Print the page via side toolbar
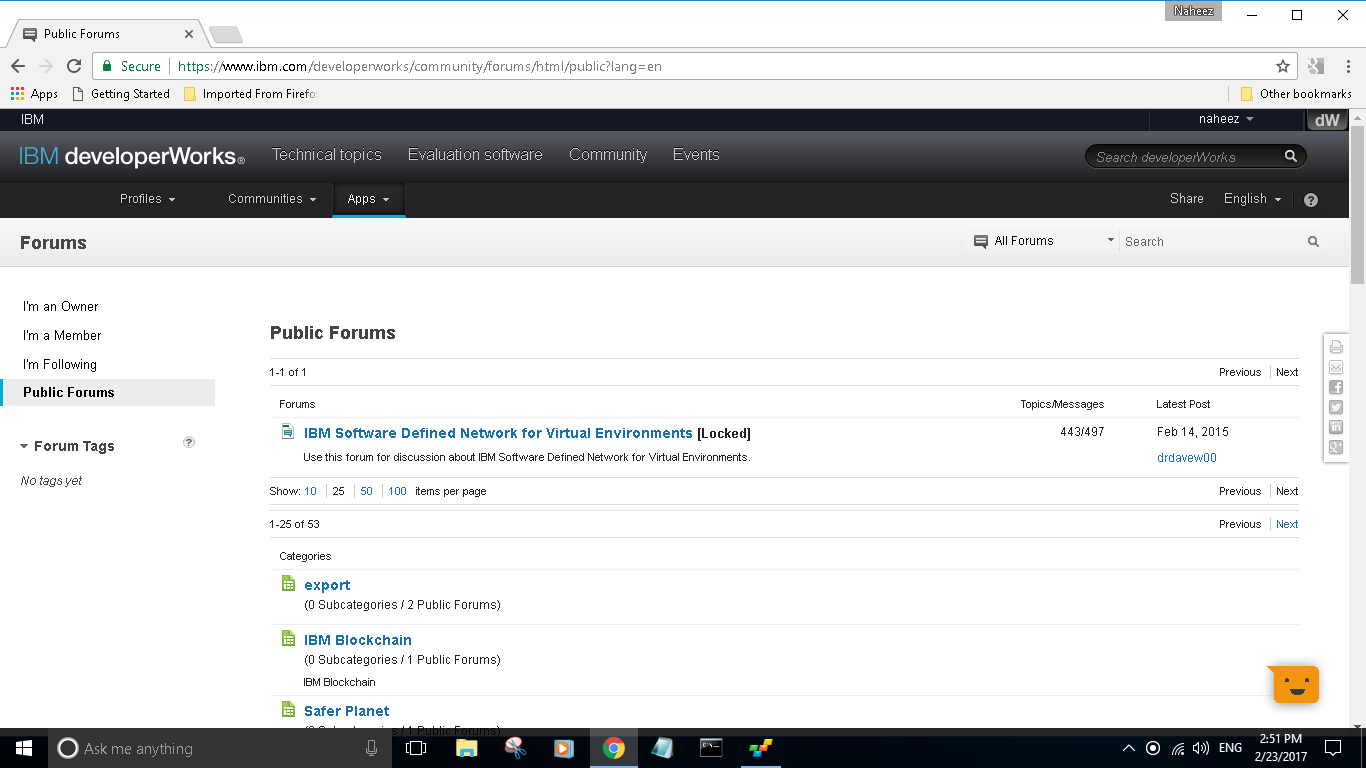The image size is (1366, 768). coord(1336,347)
